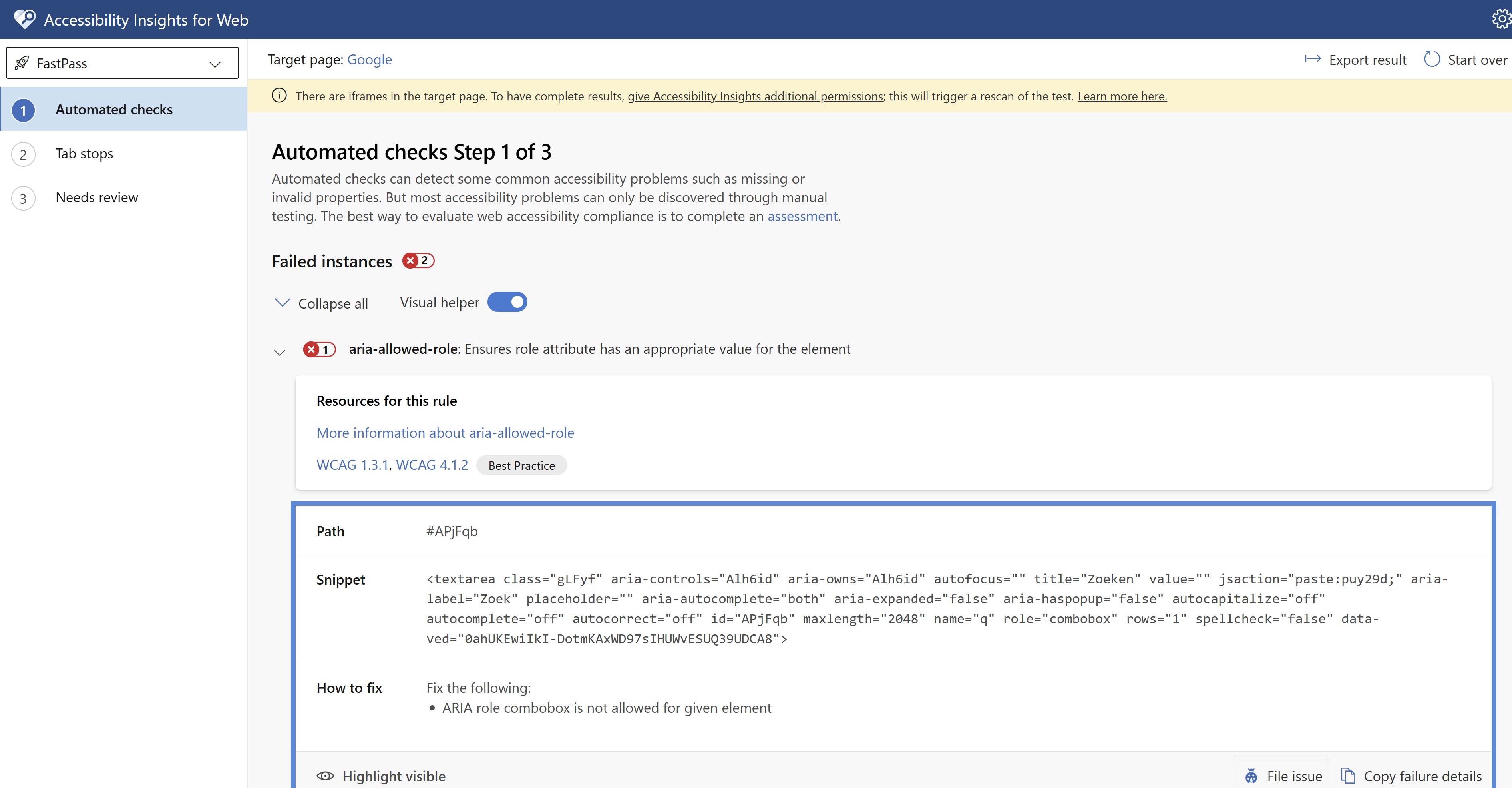Screen dimensions: 1512x788
Task: Click path value #APjFqb
Action: point(452,531)
